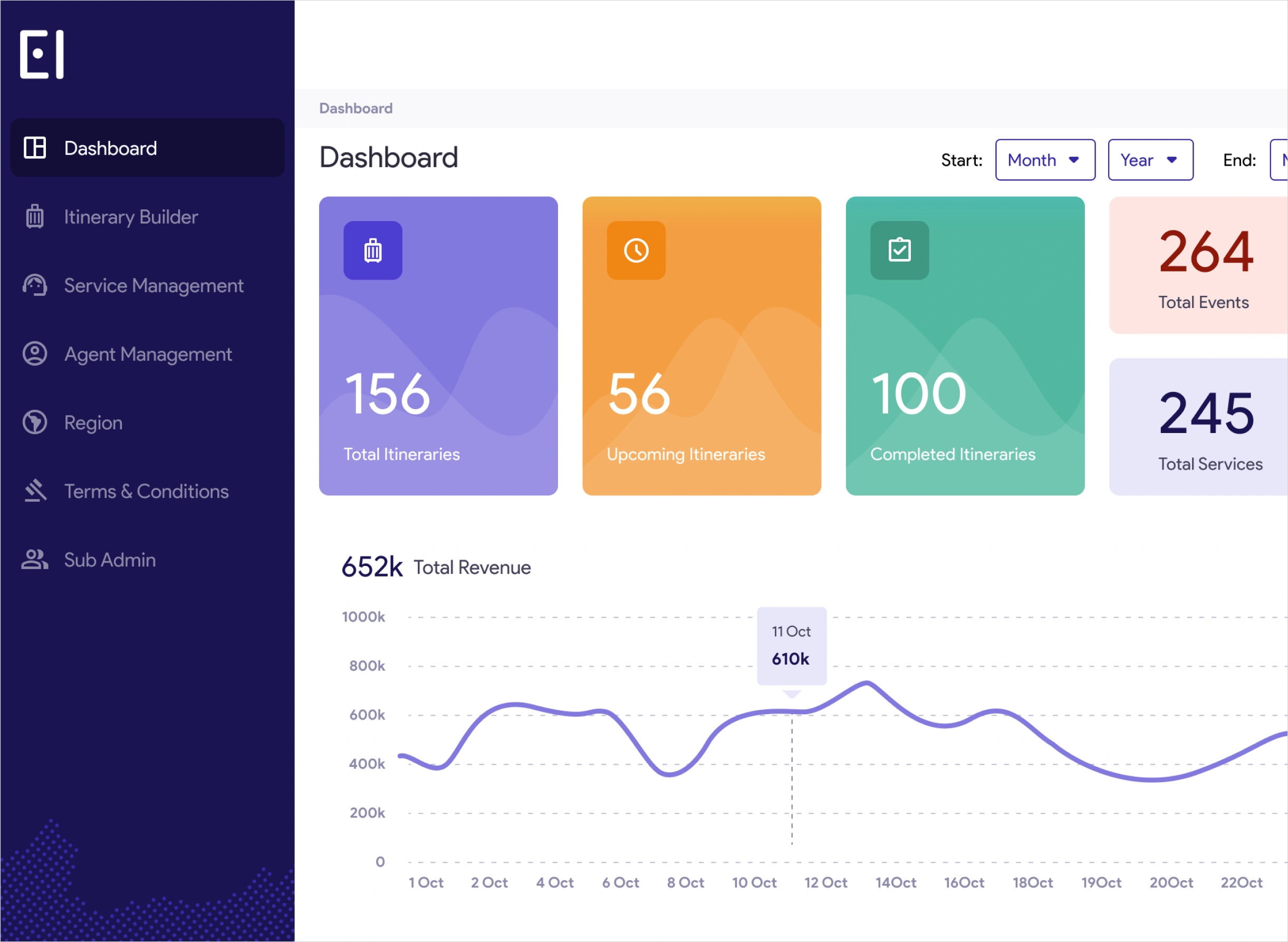Click the Itinerary Builder luggage icon
The image size is (1288, 942).
[35, 217]
